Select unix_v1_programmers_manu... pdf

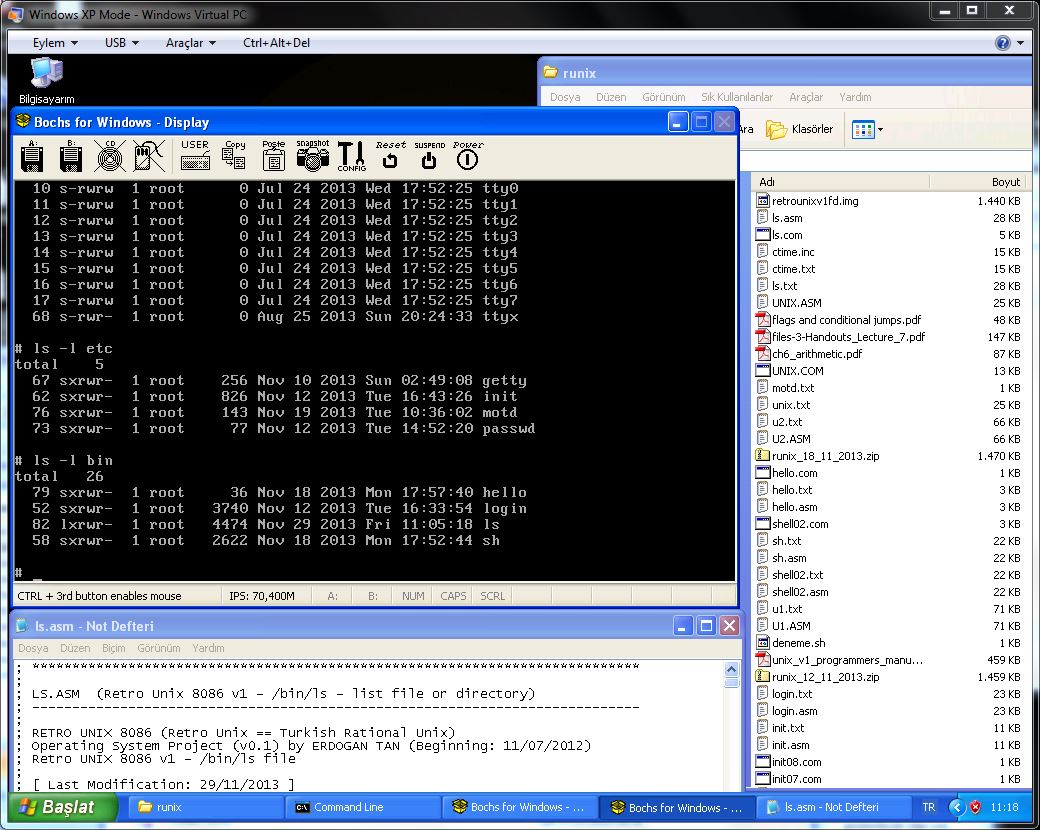(840, 660)
